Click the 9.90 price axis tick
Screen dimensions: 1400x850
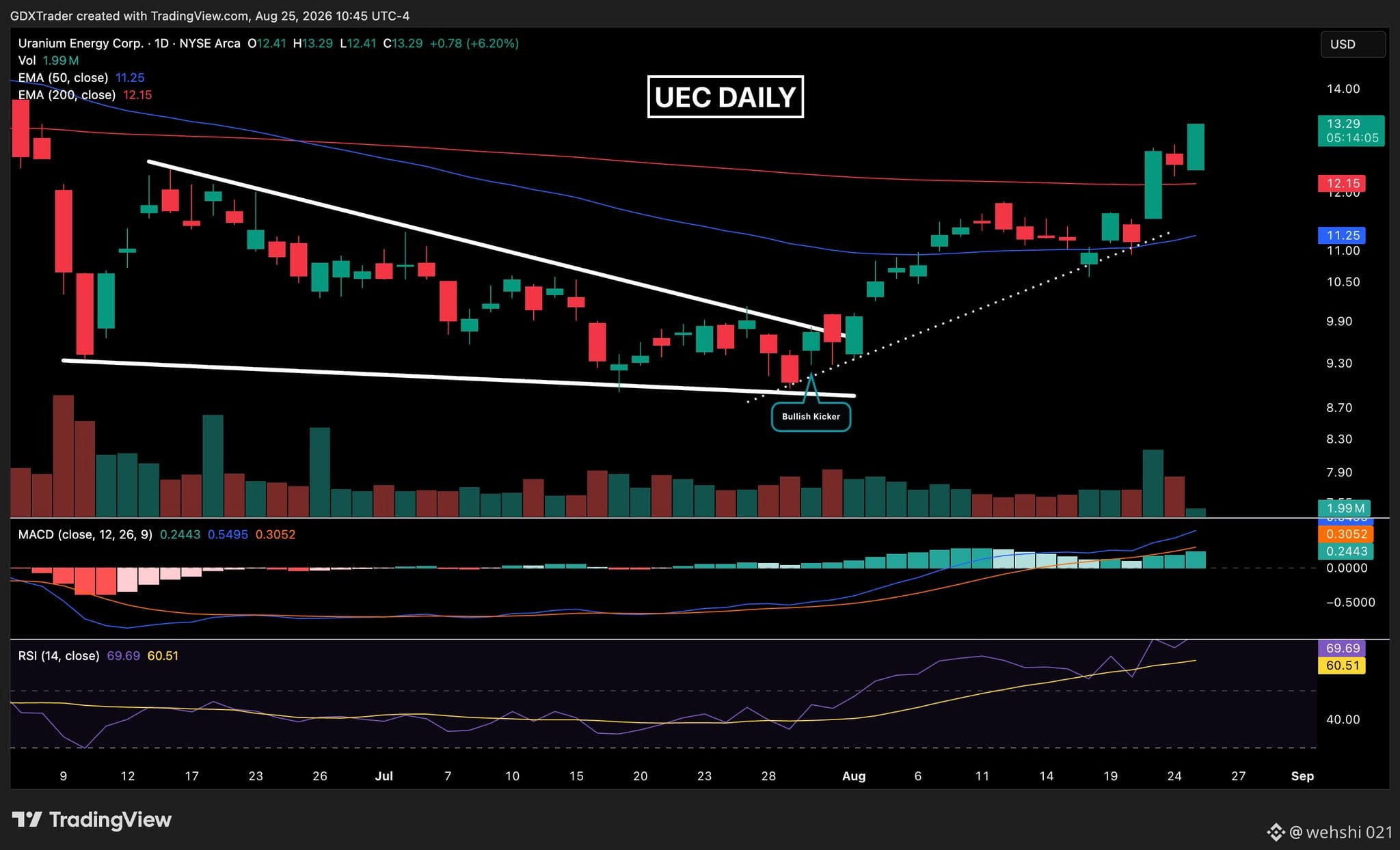[x=1339, y=321]
